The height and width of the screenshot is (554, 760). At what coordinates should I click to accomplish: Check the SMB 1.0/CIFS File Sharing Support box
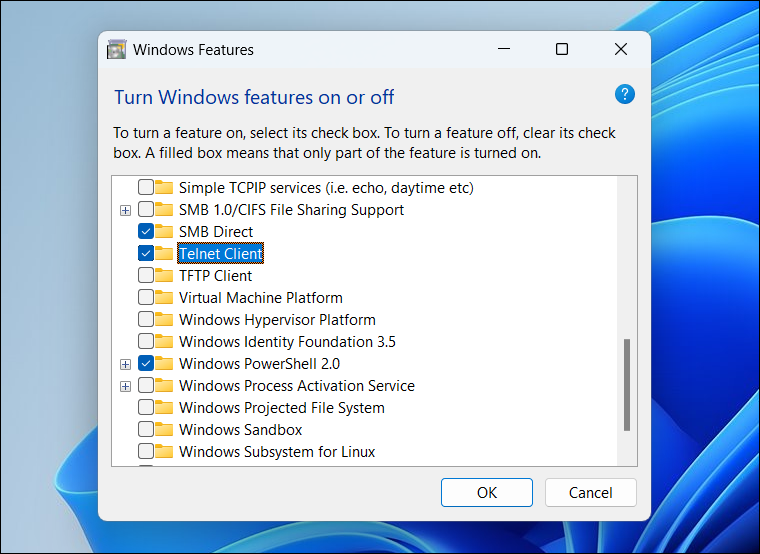pos(146,209)
